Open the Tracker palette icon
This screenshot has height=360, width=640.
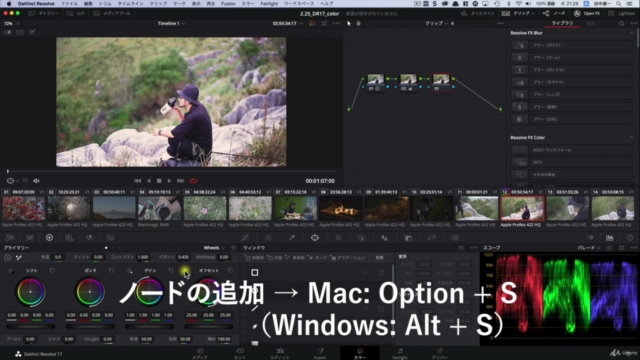pyautogui.click(x=338, y=238)
